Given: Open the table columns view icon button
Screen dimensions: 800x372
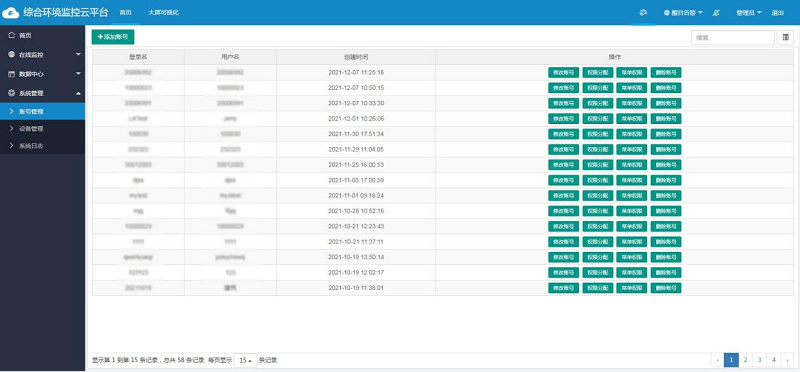Looking at the screenshot, I should coord(785,37).
